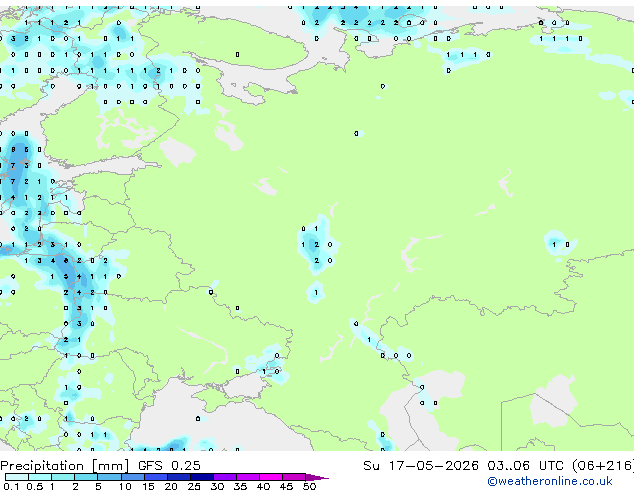Click the '15' legend scale label
This screenshot has width=634, height=490.
point(148,486)
